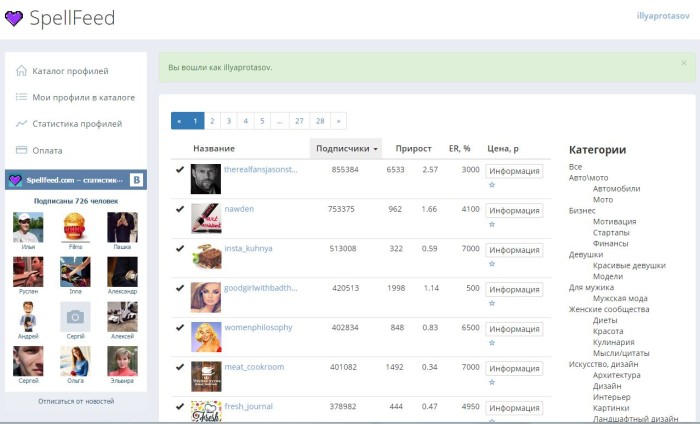Star the goodgirlwithbadth profile
The image size is (700, 424).
coord(492,303)
